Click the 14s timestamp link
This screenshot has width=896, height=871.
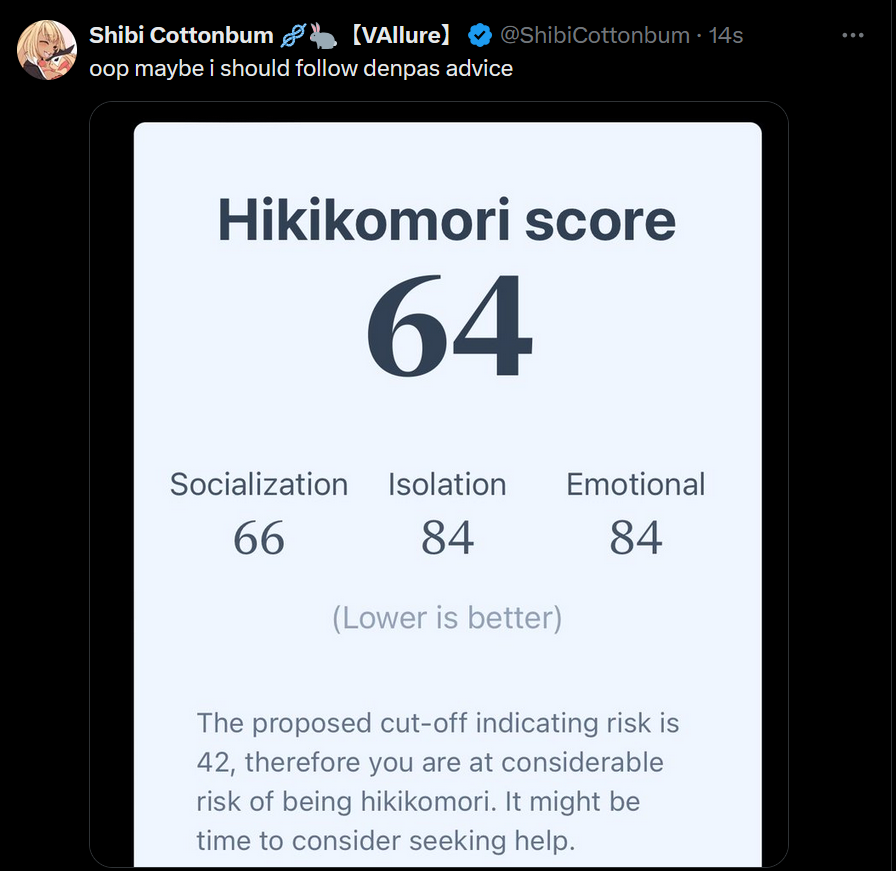pos(725,36)
